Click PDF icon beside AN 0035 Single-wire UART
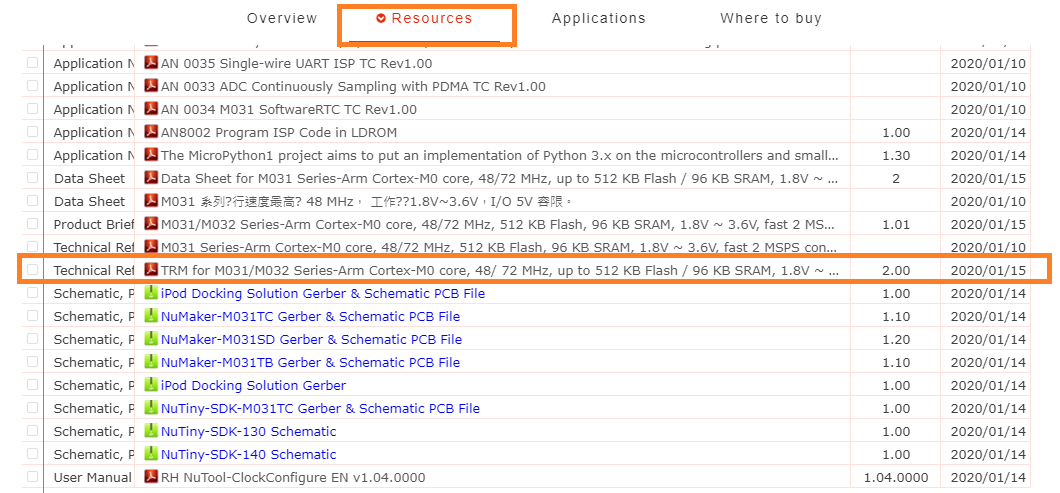The height and width of the screenshot is (493, 1060). click(152, 63)
